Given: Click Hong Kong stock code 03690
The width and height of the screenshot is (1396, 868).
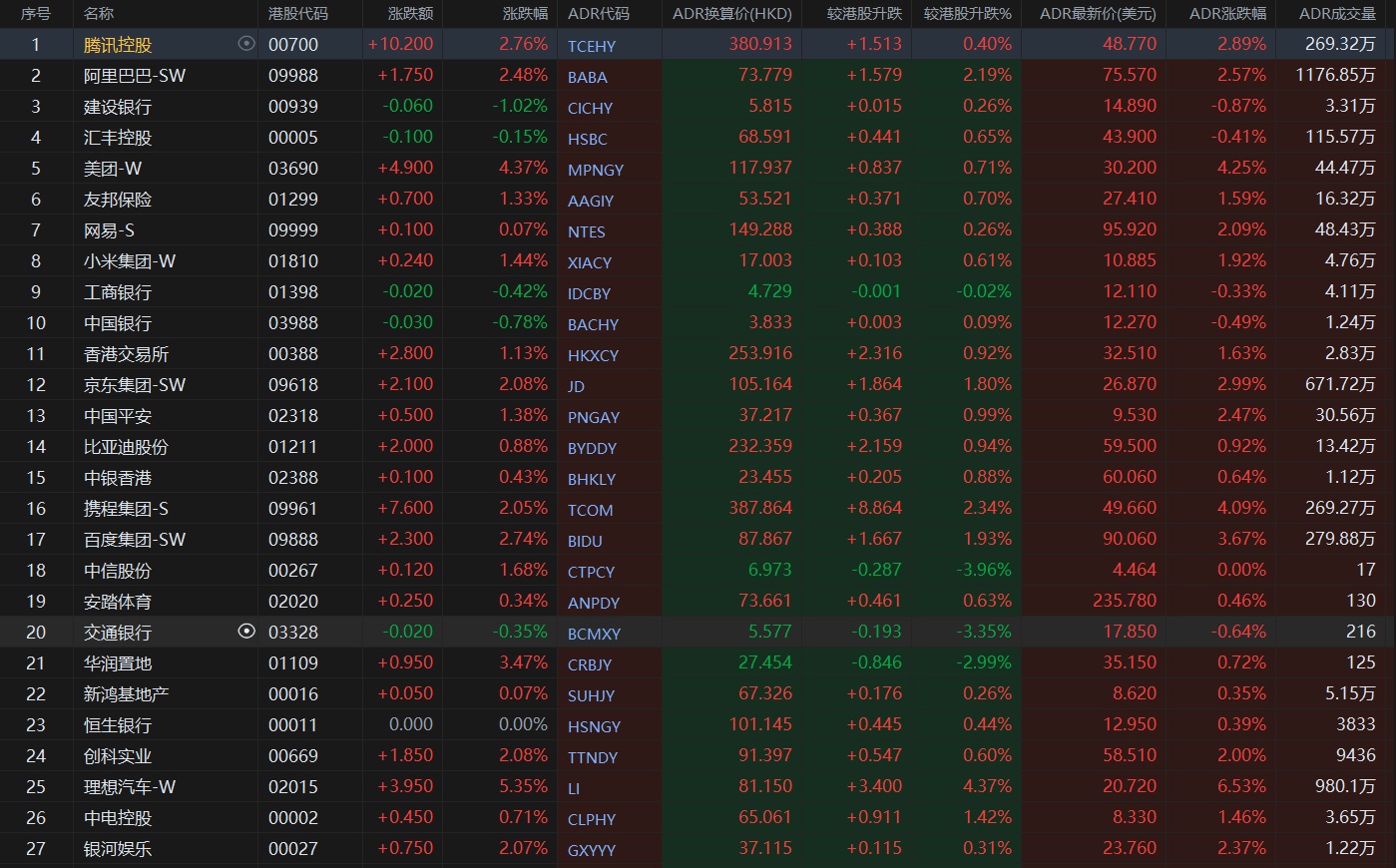Looking at the screenshot, I should 293,169.
